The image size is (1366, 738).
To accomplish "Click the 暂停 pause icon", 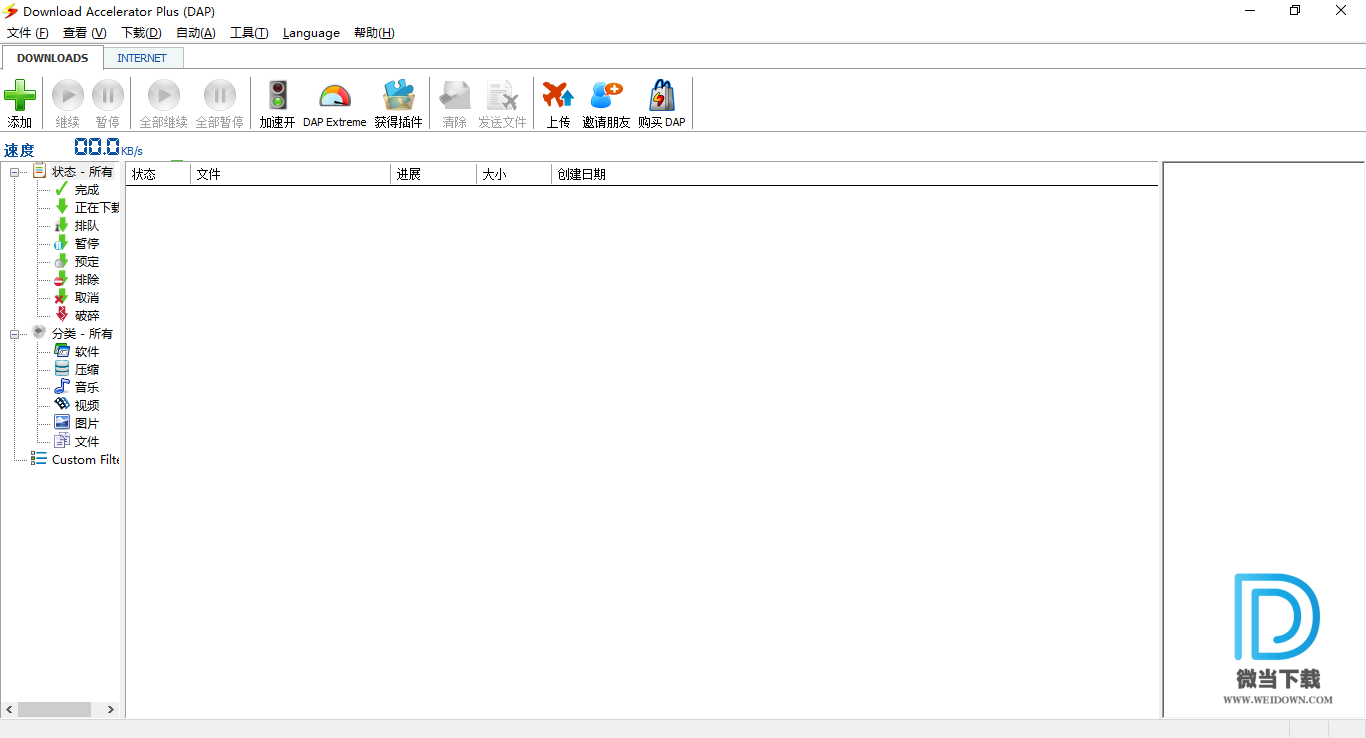I will point(108,96).
